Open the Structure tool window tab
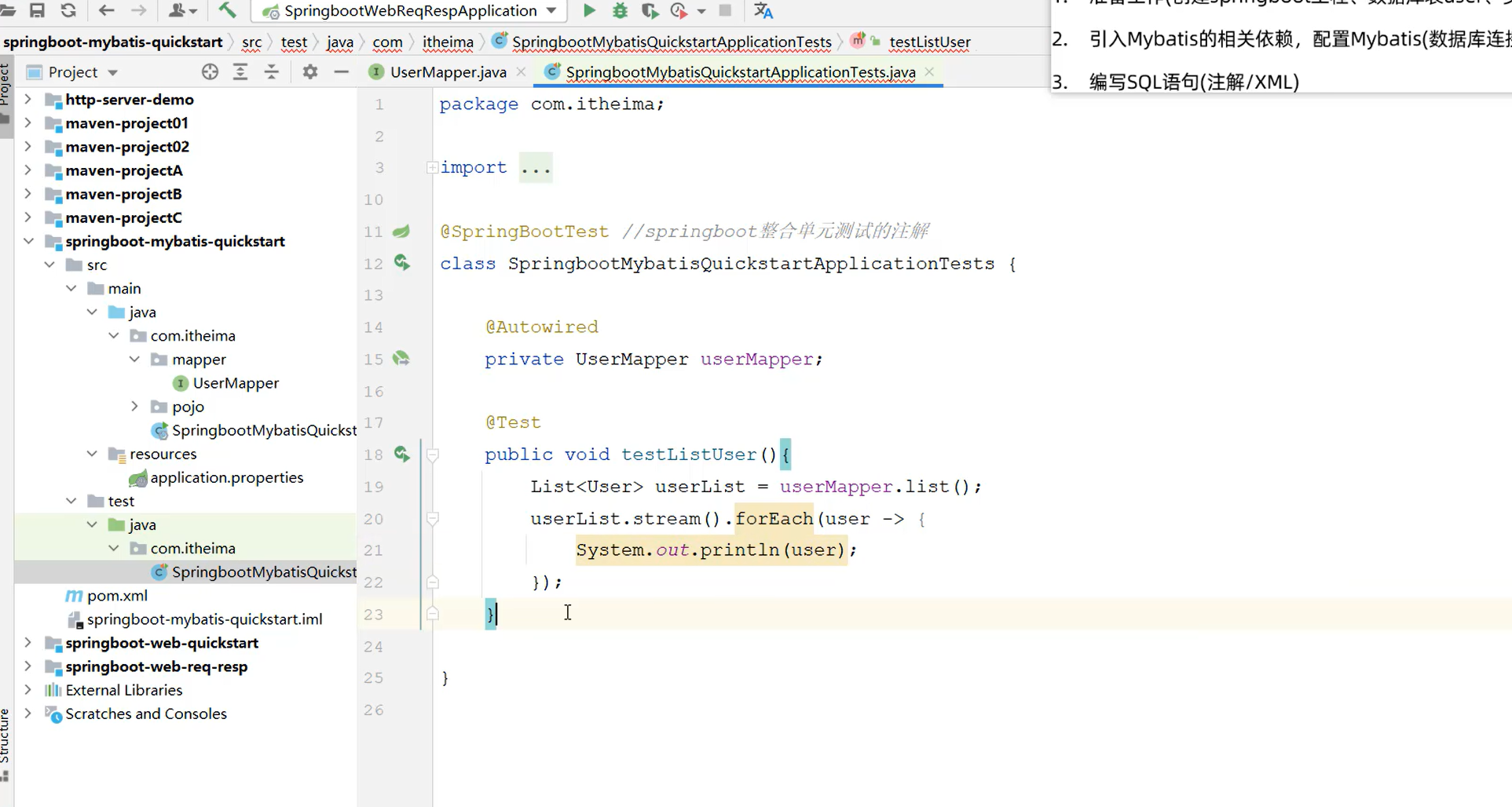Screen dimensions: 1512x807 tap(6, 741)
